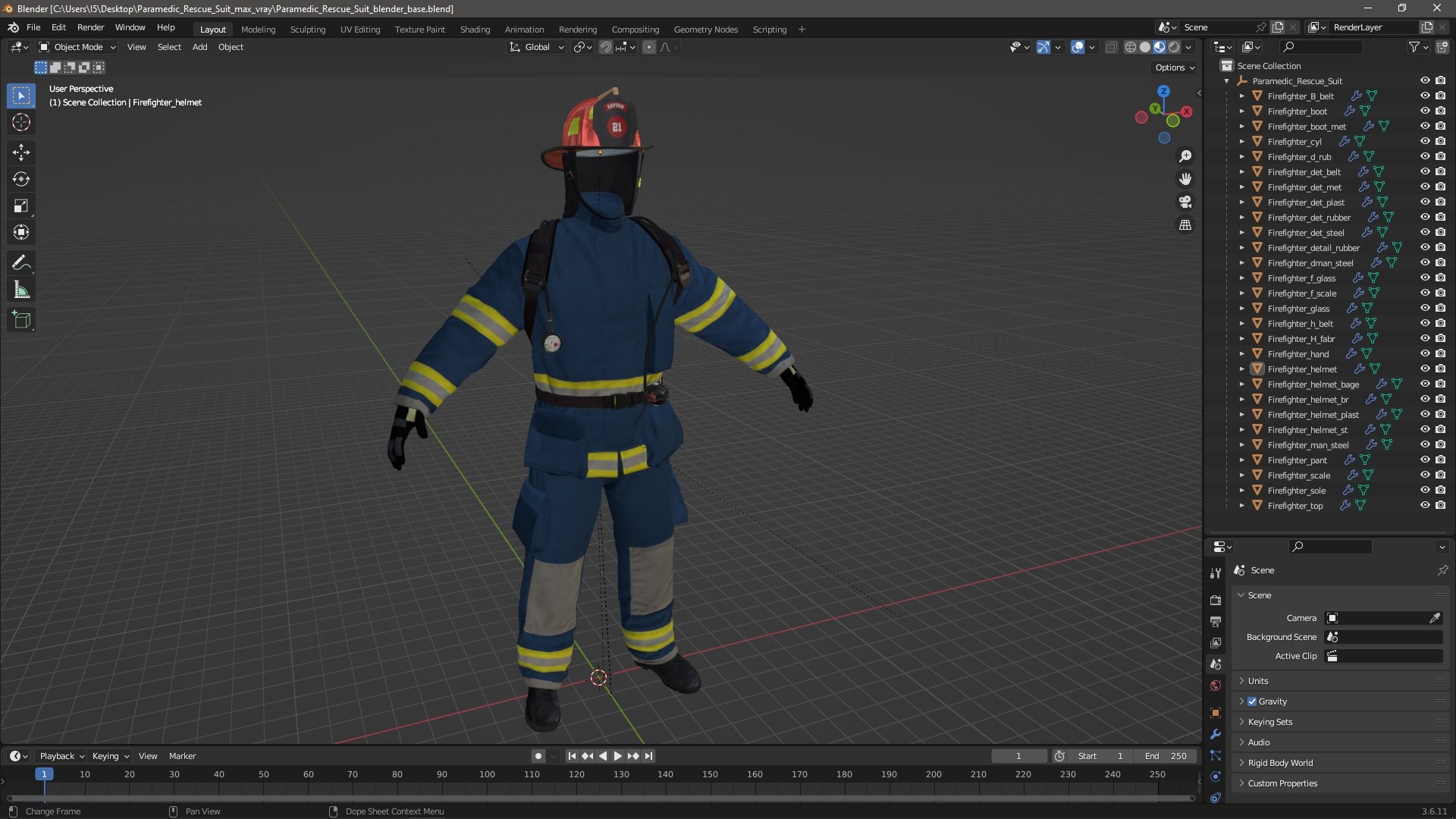Open Global transform orientation dropdown
Screen dimensions: 1456x819
pyautogui.click(x=537, y=47)
